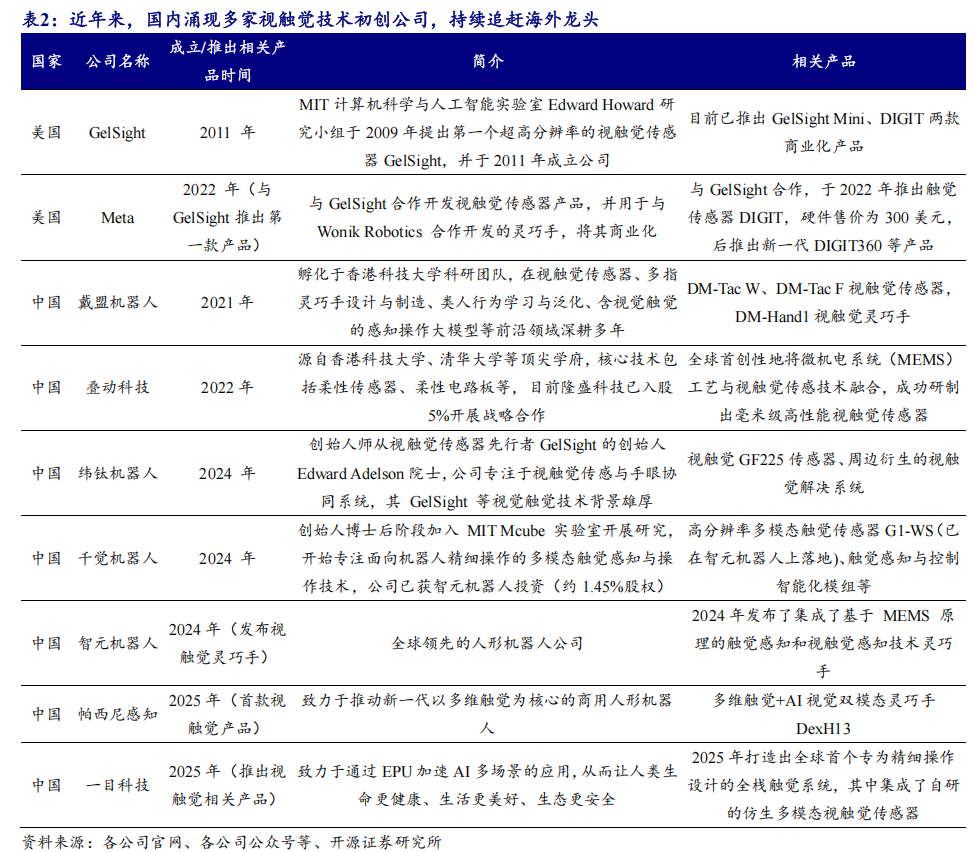Click the GelSight company name cell
This screenshot has height=852, width=975.
tap(117, 132)
